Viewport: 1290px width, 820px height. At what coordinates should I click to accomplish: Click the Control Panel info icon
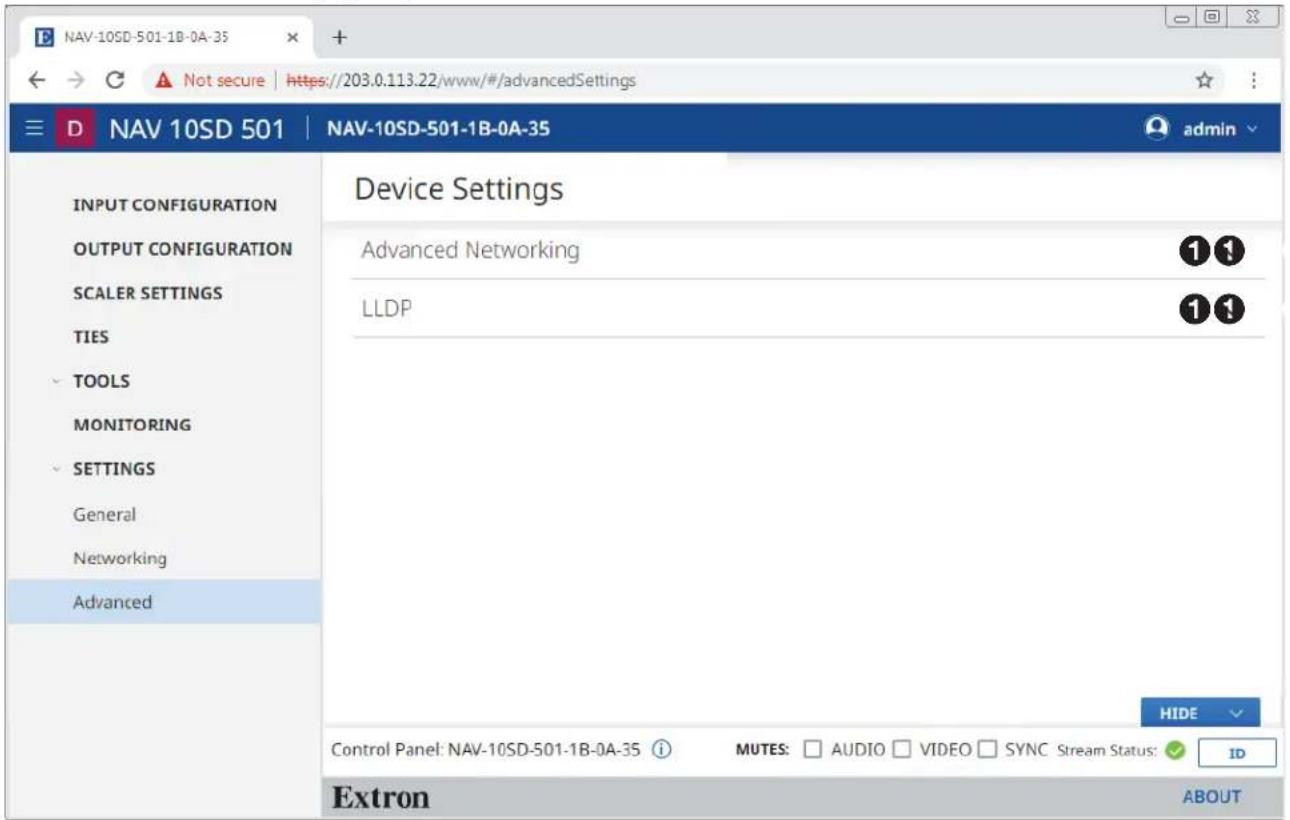(x=661, y=752)
